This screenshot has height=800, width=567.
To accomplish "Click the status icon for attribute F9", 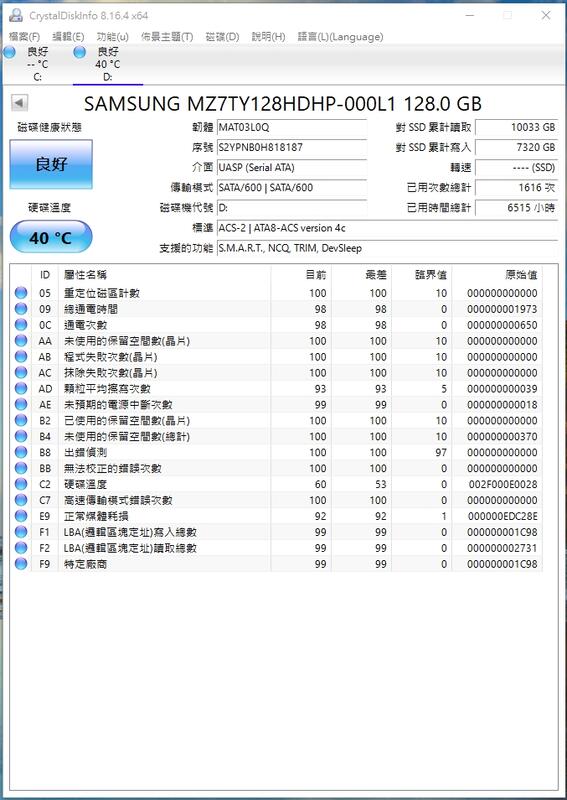I will point(21,564).
